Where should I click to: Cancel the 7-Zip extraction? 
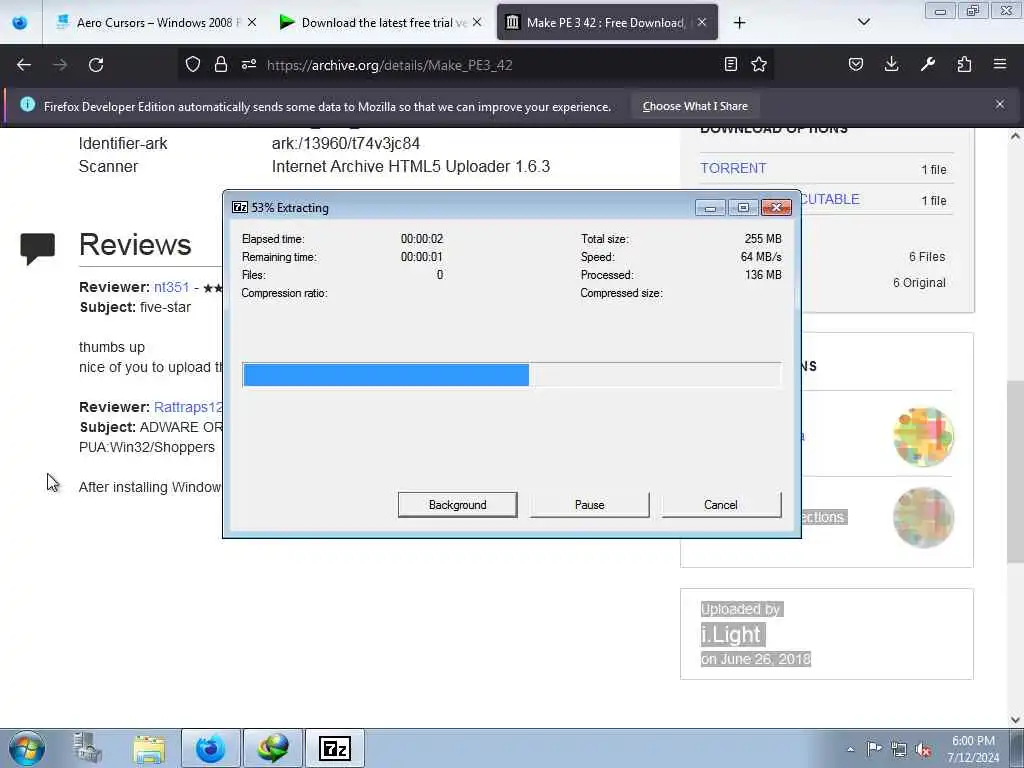pyautogui.click(x=720, y=505)
